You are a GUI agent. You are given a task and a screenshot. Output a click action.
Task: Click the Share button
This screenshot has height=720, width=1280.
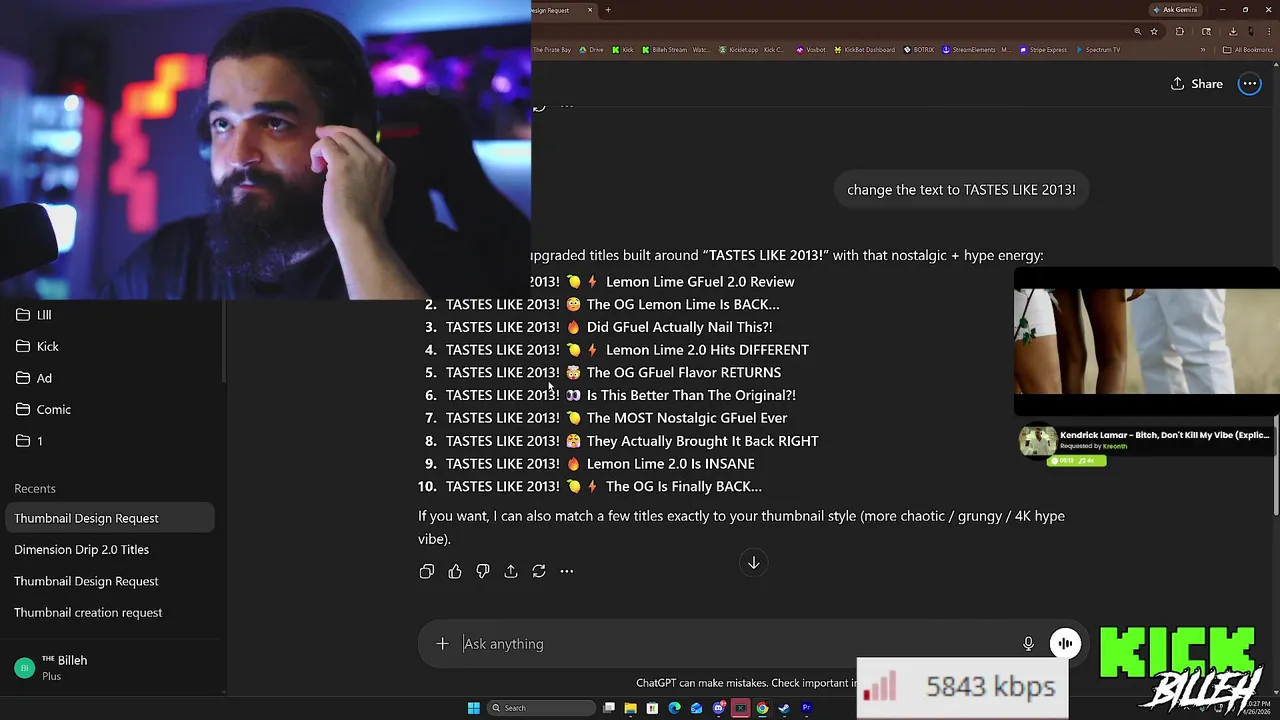coord(1197,84)
